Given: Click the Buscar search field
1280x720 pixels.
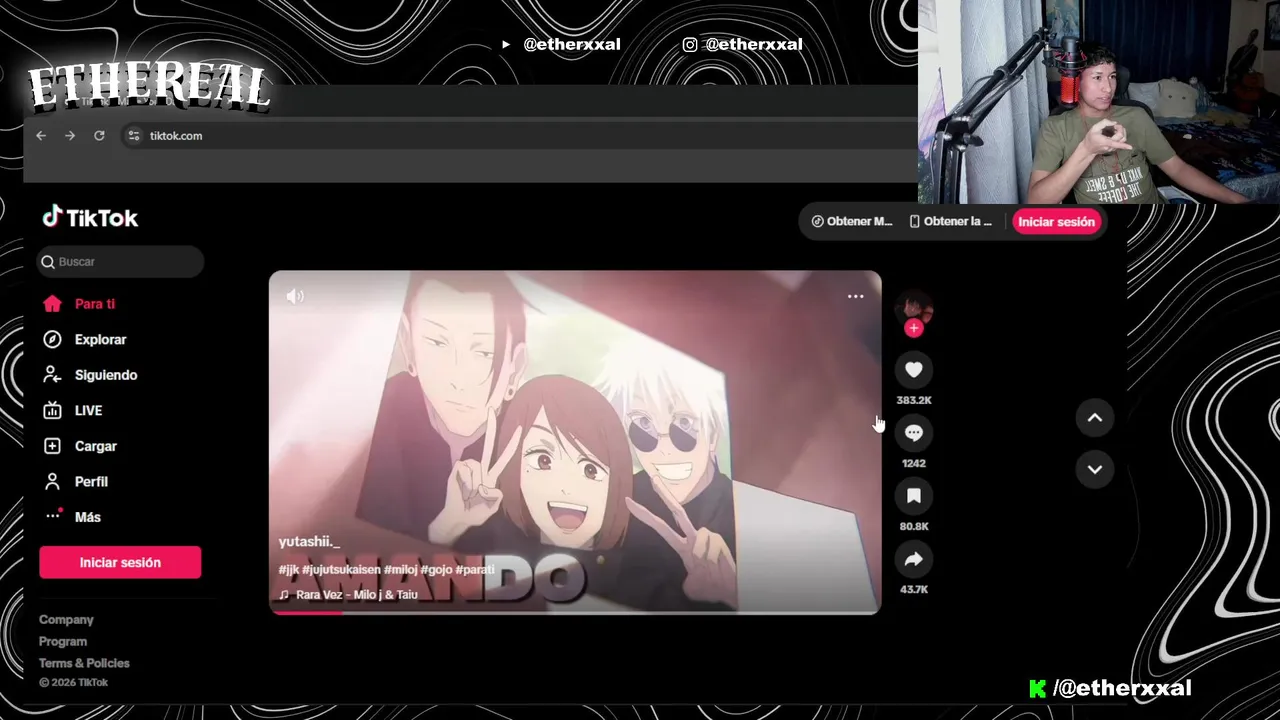Looking at the screenshot, I should click(x=121, y=262).
